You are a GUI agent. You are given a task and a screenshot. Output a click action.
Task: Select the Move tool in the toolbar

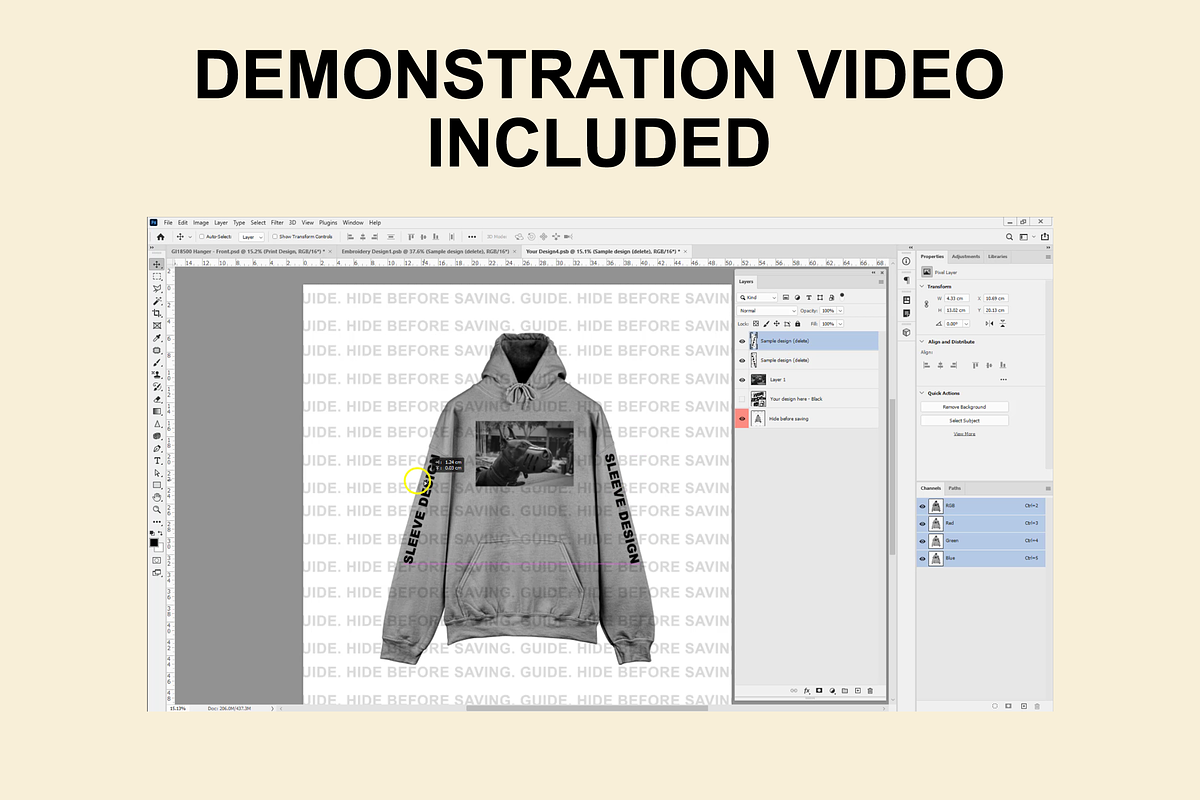[158, 264]
